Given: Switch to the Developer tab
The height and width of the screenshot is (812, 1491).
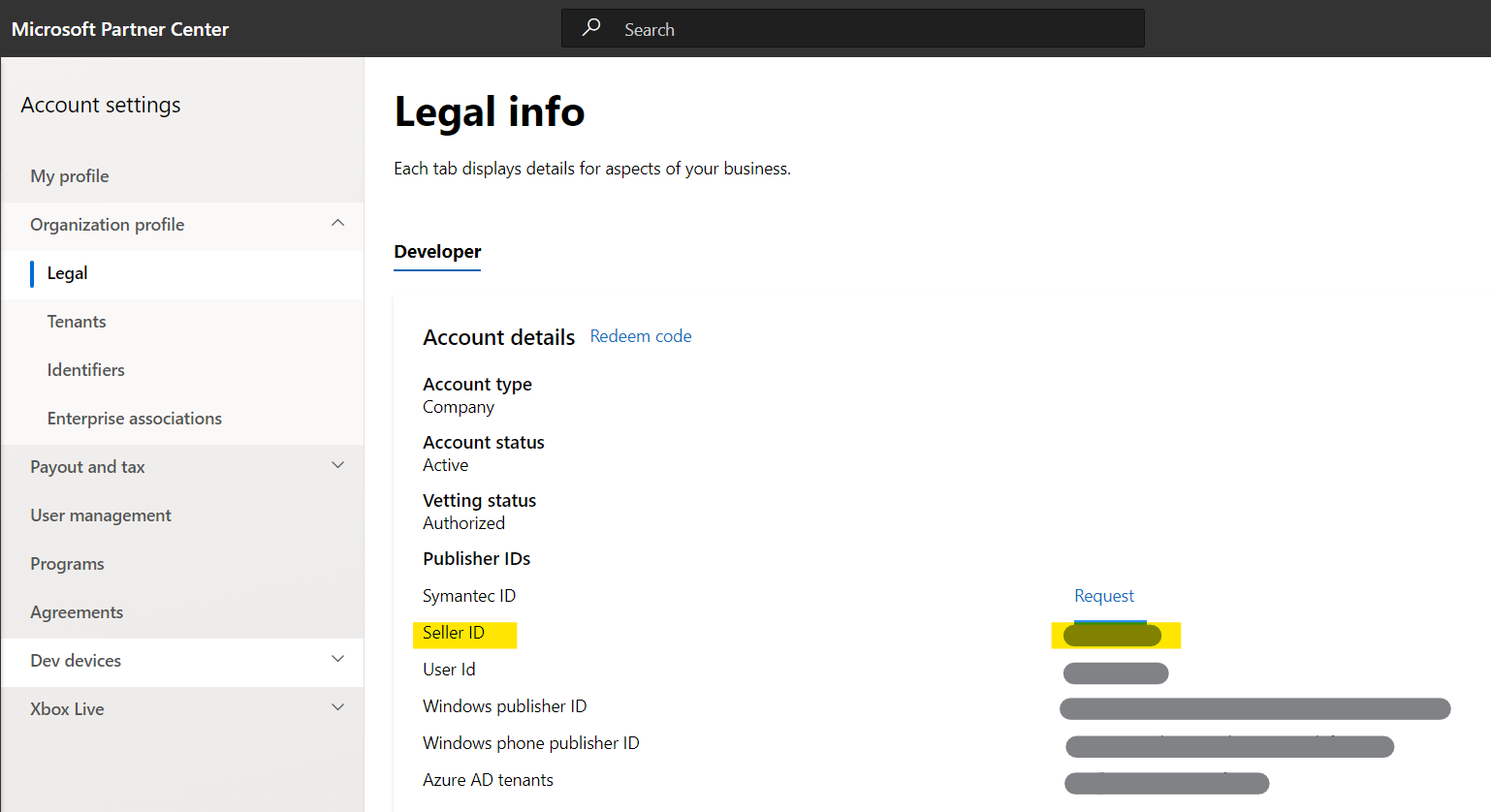Looking at the screenshot, I should coord(437,252).
